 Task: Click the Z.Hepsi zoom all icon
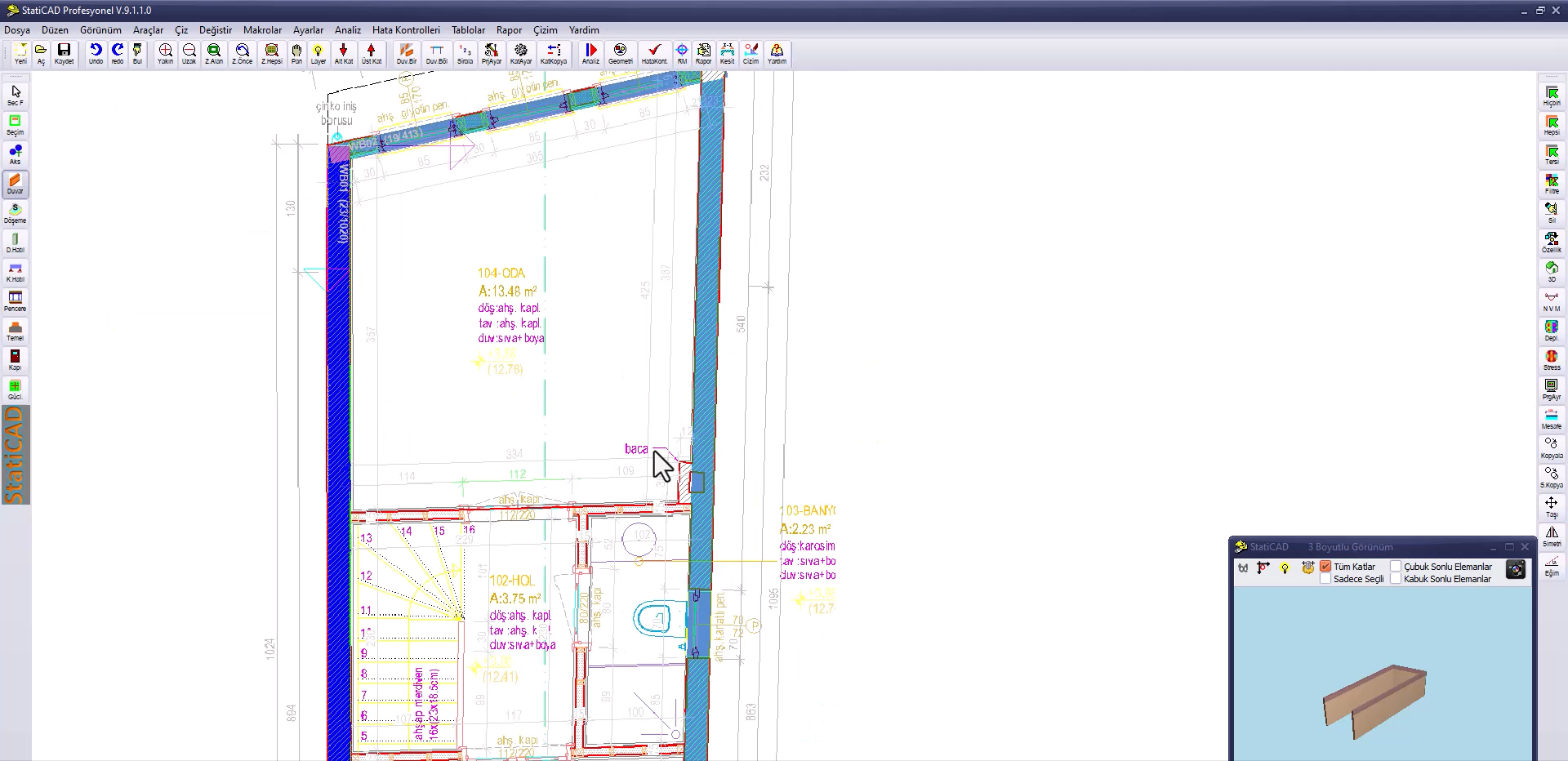pos(271,53)
